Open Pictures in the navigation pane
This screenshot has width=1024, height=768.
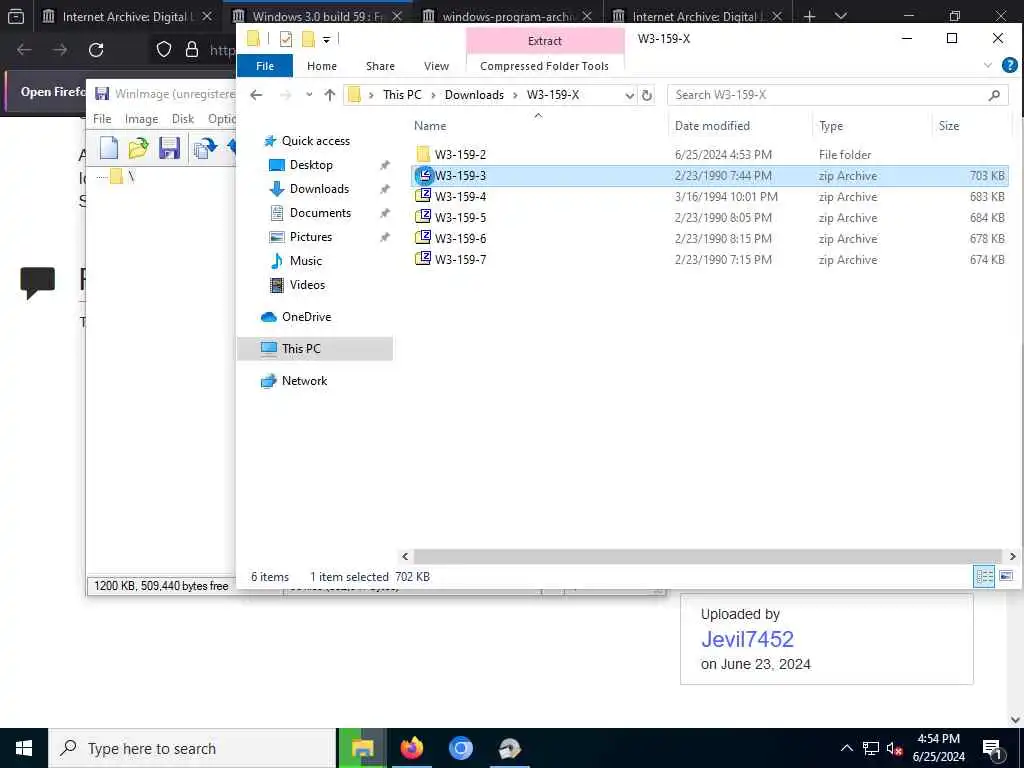(x=310, y=237)
